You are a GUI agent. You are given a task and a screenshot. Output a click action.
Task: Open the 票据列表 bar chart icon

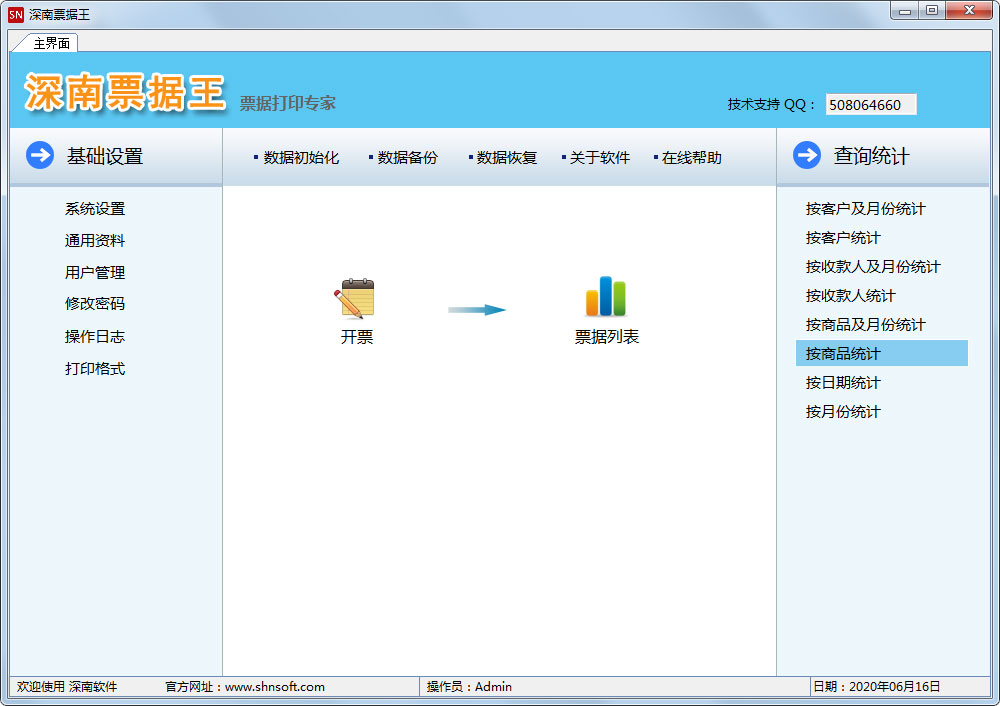(605, 297)
